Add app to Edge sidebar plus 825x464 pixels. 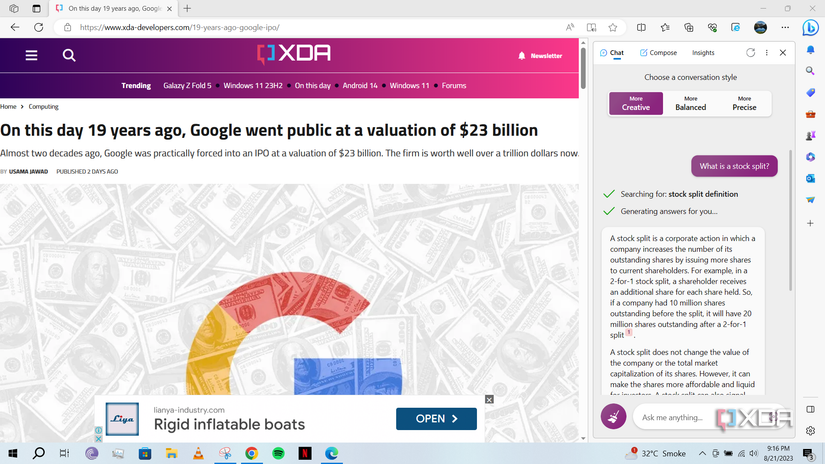pyautogui.click(x=810, y=223)
